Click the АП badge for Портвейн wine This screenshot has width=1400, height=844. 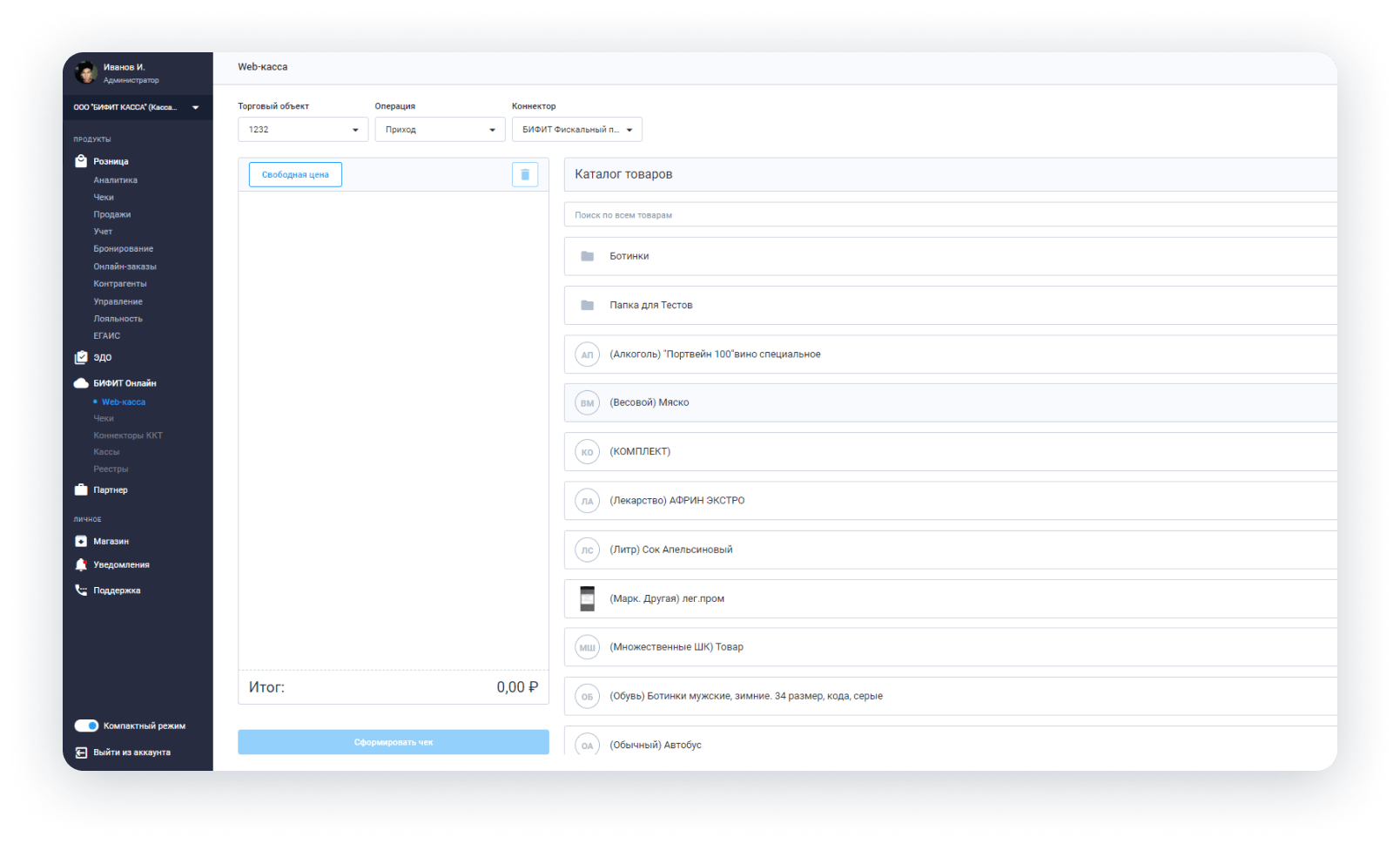[x=588, y=354]
